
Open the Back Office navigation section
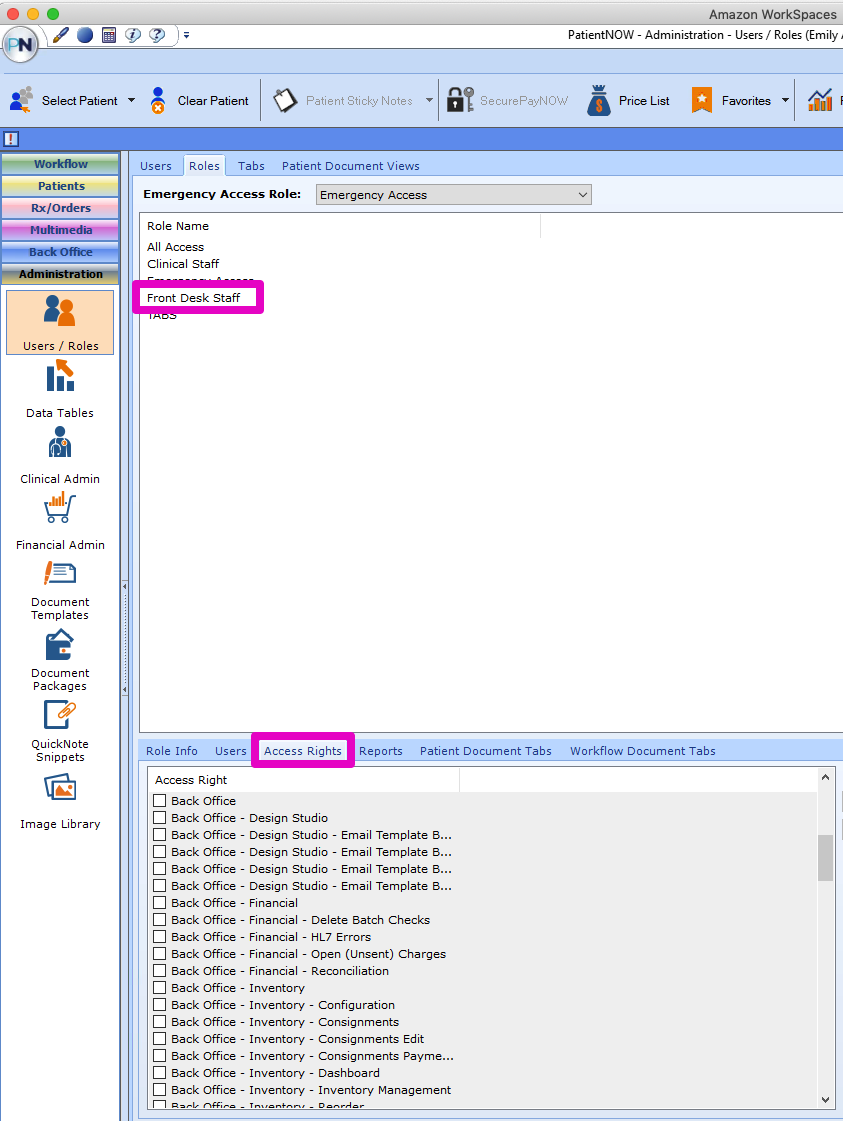pyautogui.click(x=61, y=252)
